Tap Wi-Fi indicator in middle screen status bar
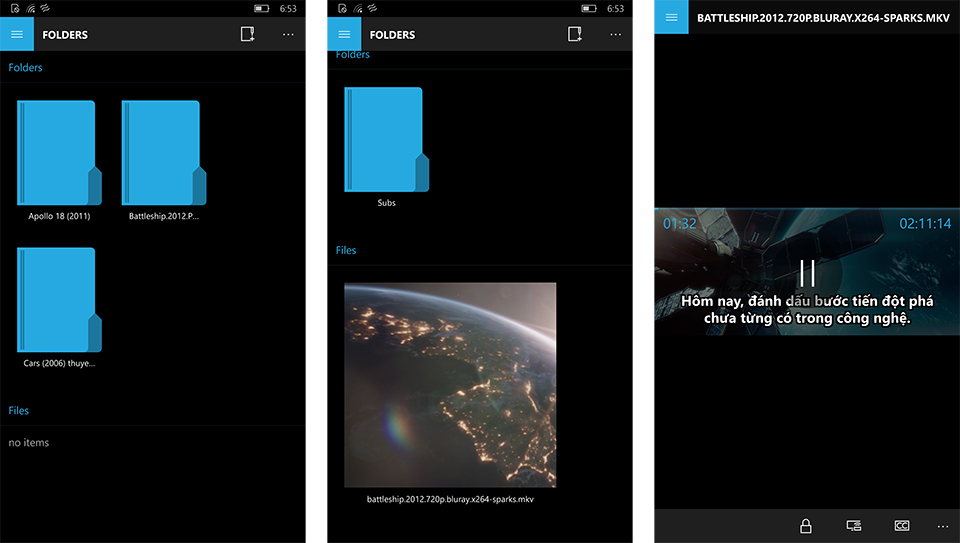Screen dimensions: 960x543 click(358, 9)
